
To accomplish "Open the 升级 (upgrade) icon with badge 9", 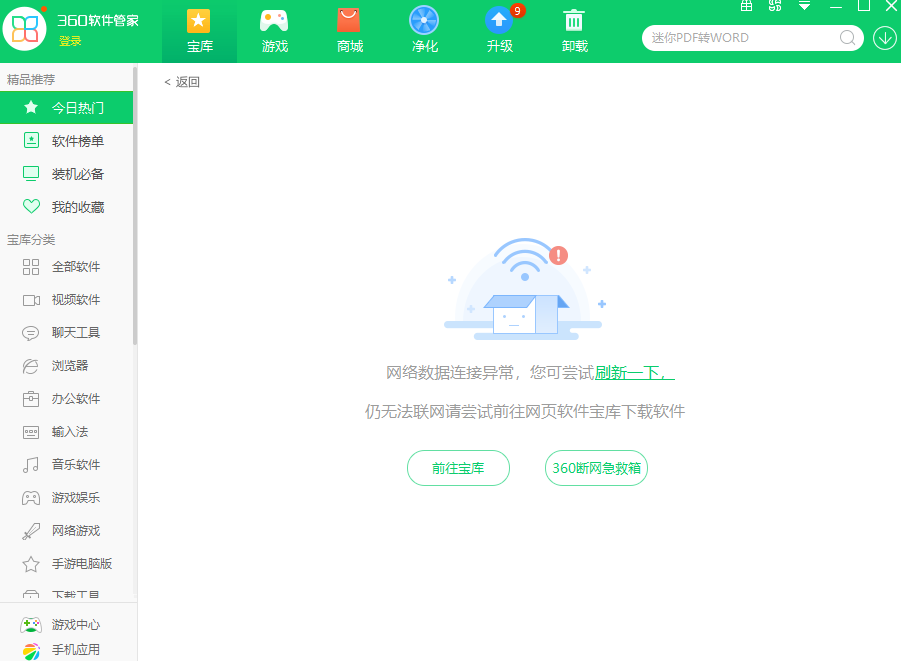I will click(499, 30).
